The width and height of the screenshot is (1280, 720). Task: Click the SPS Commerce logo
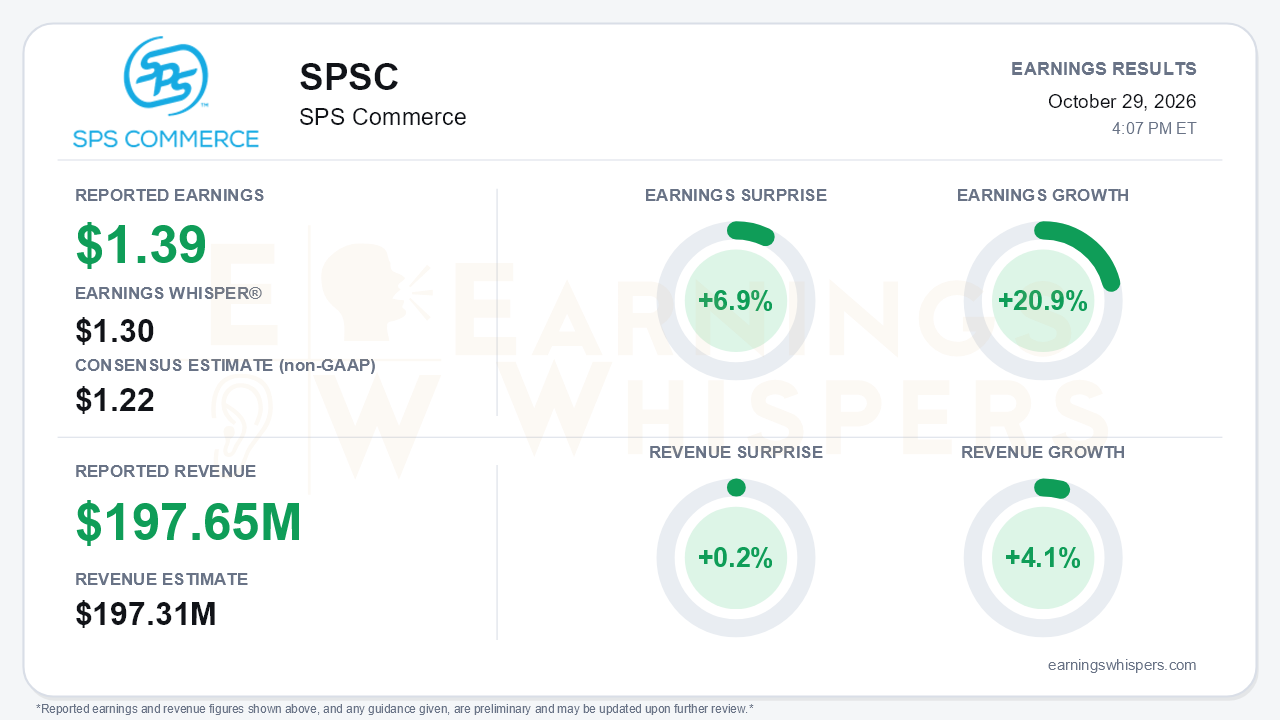(x=166, y=93)
